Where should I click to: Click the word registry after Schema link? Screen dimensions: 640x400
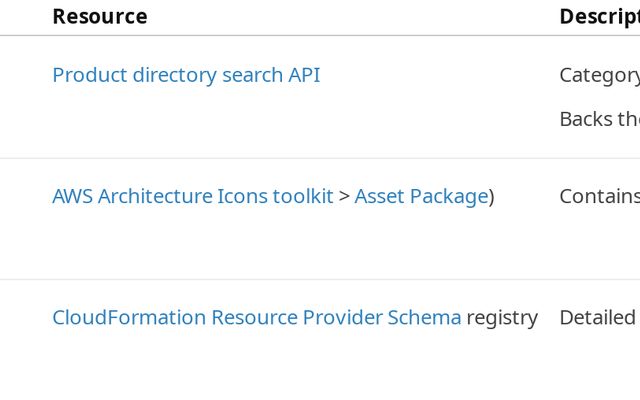click(502, 318)
